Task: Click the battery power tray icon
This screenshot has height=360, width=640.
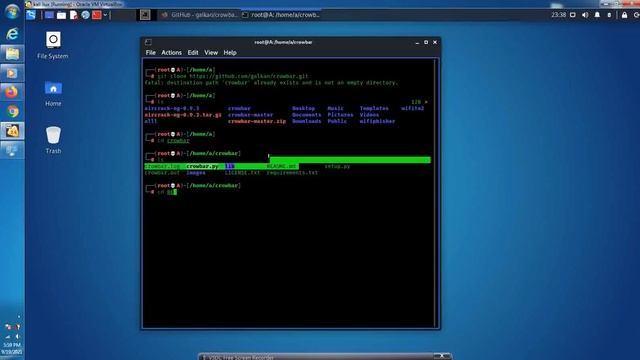Action: (609, 15)
